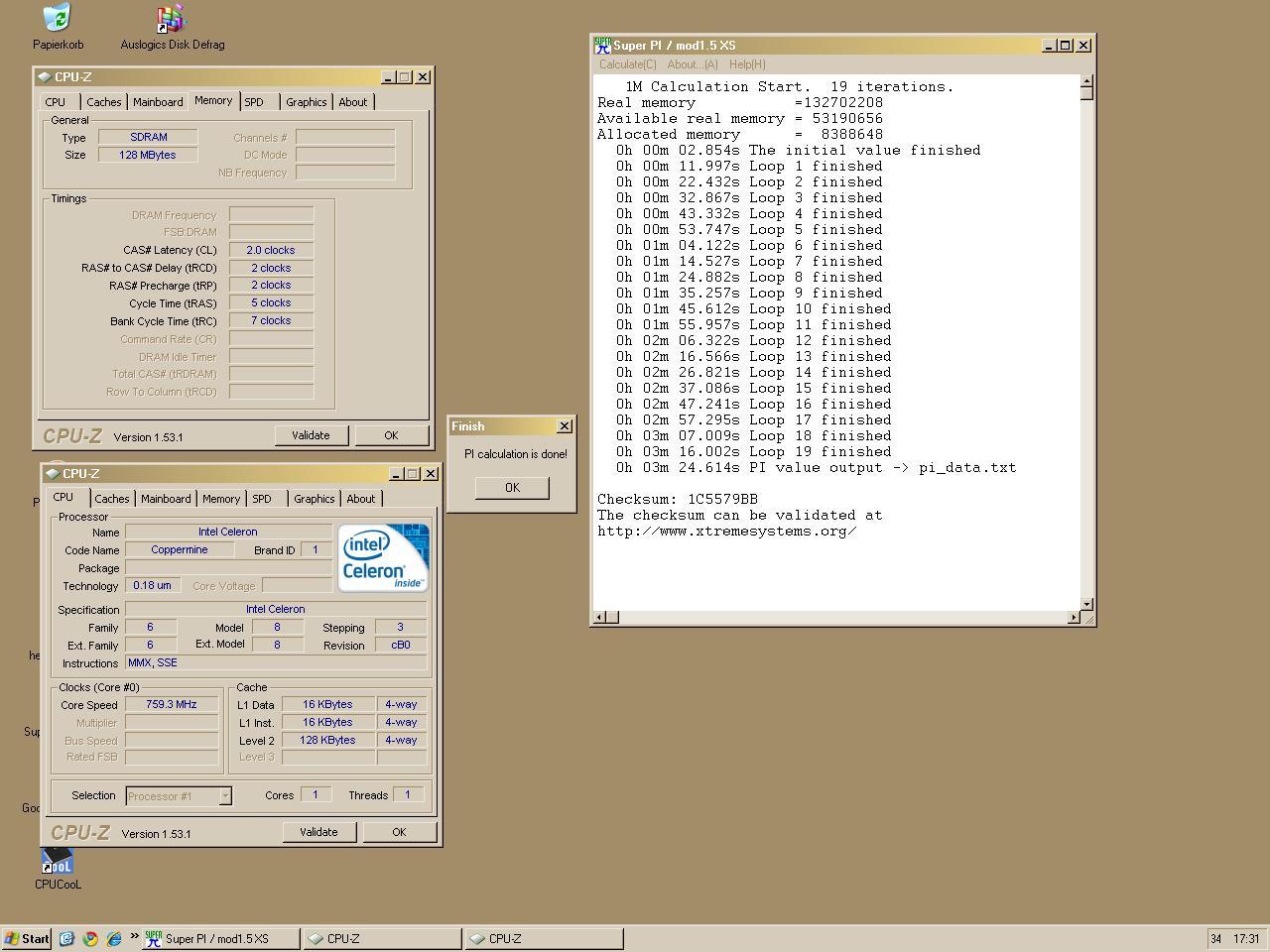
Task: Click the Technology value 0.18 um
Action: 152,585
